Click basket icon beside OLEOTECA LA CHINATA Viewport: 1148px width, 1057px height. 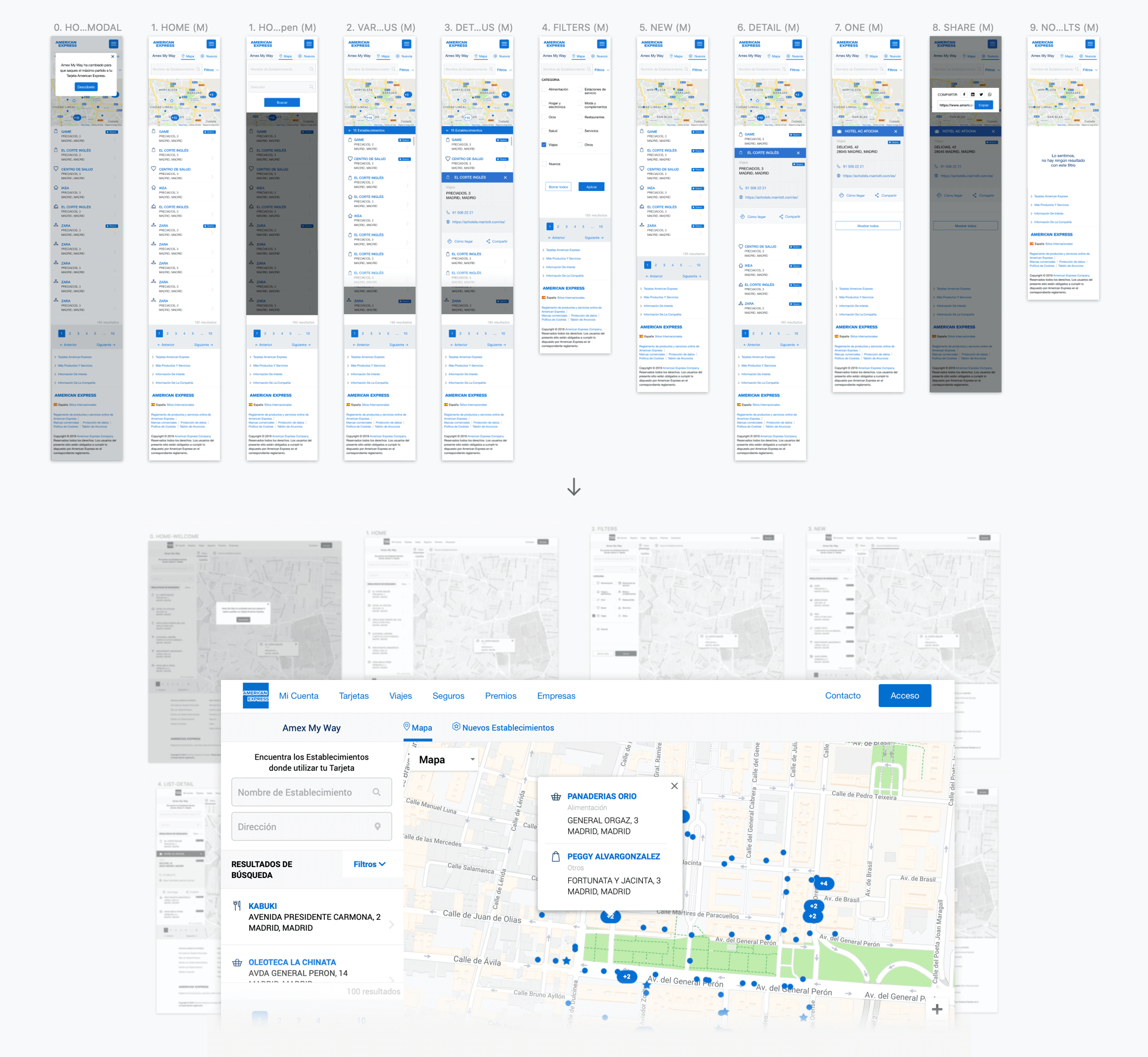pyautogui.click(x=237, y=962)
